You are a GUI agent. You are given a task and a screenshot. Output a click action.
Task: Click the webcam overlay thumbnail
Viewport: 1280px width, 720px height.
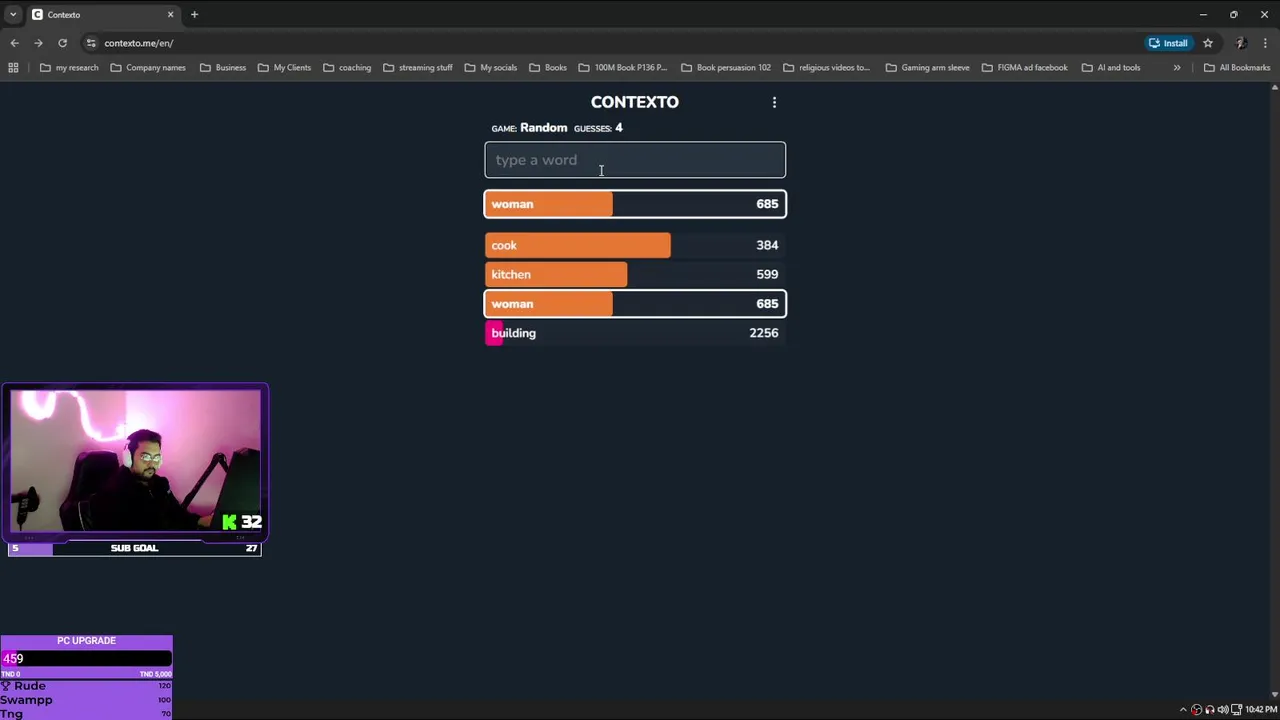pyautogui.click(x=135, y=461)
